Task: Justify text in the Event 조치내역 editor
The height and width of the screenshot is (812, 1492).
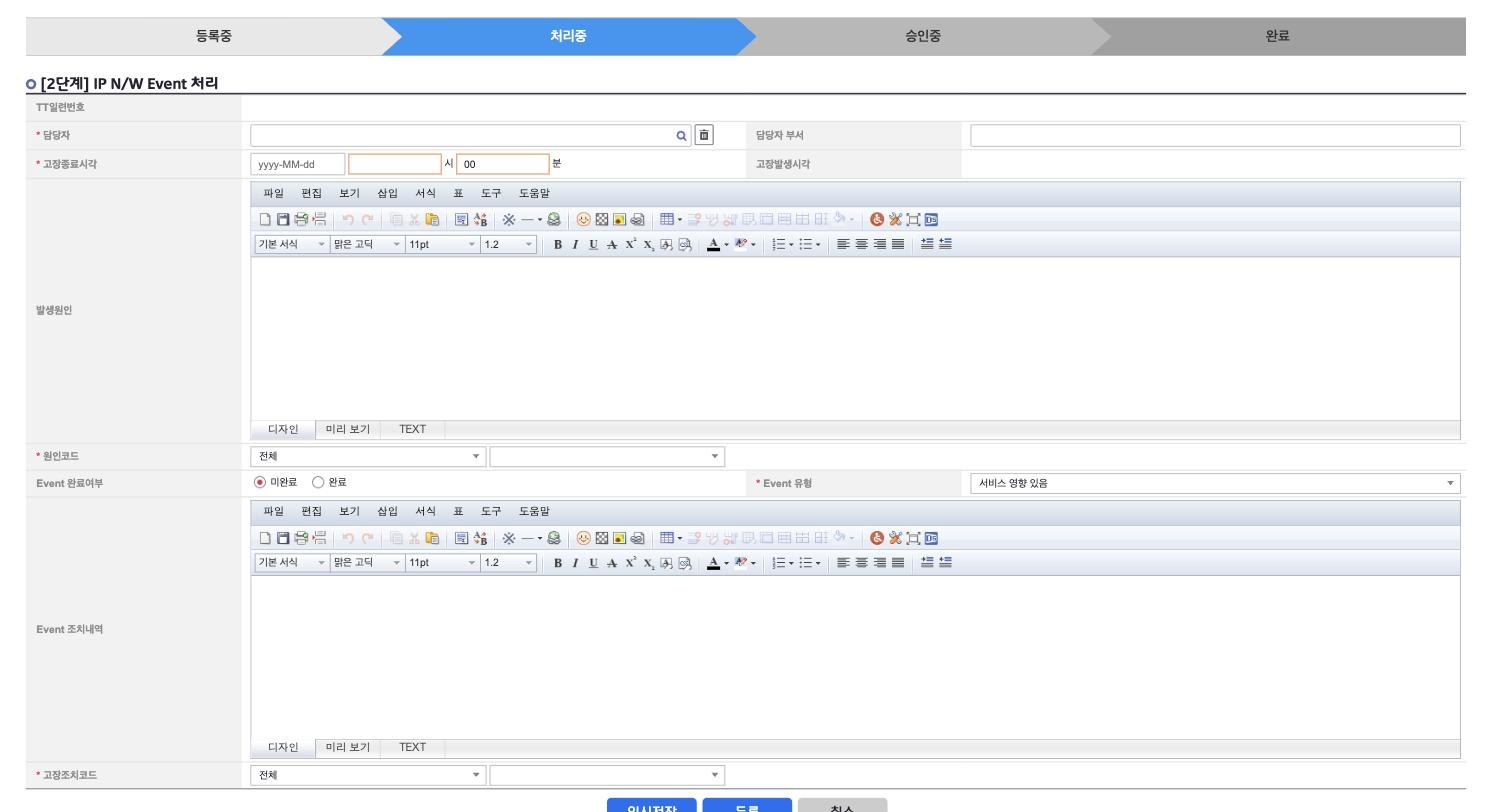Action: pyautogui.click(x=897, y=563)
